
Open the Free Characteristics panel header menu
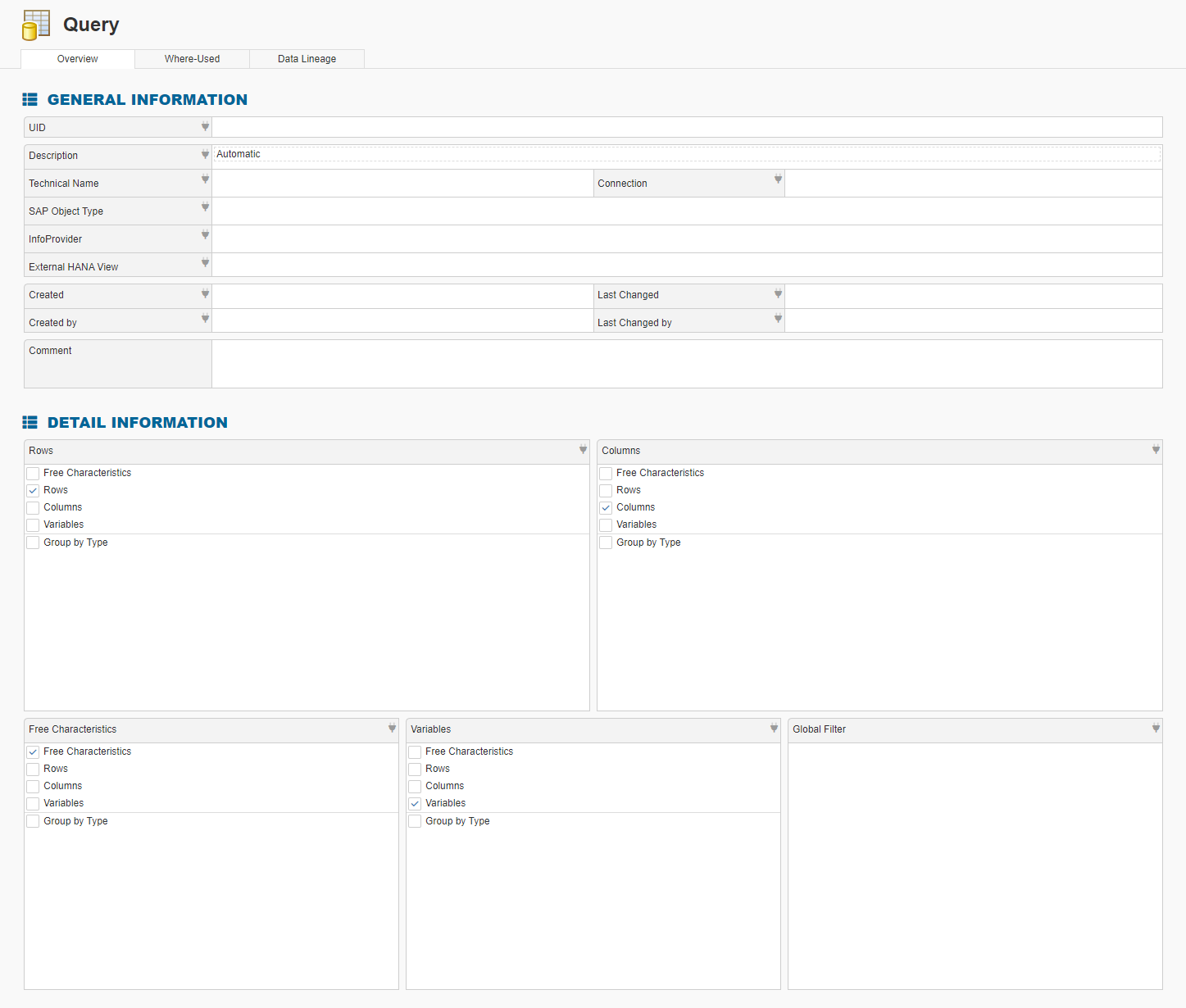[x=392, y=729]
